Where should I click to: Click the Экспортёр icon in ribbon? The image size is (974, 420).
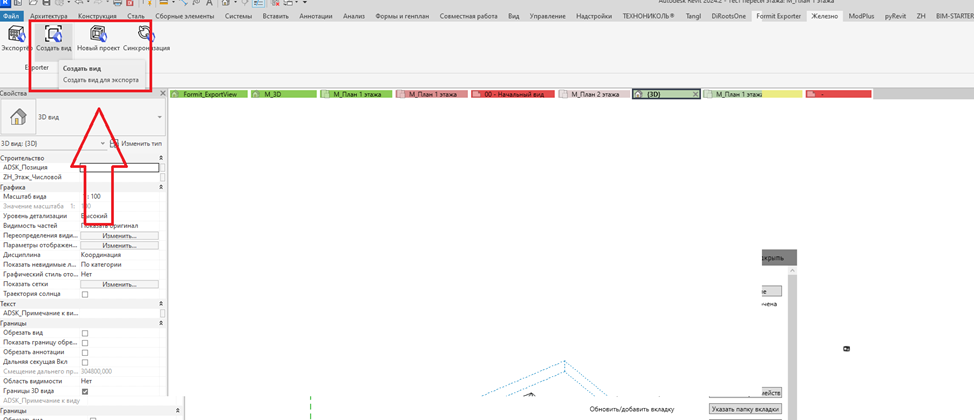[16, 34]
